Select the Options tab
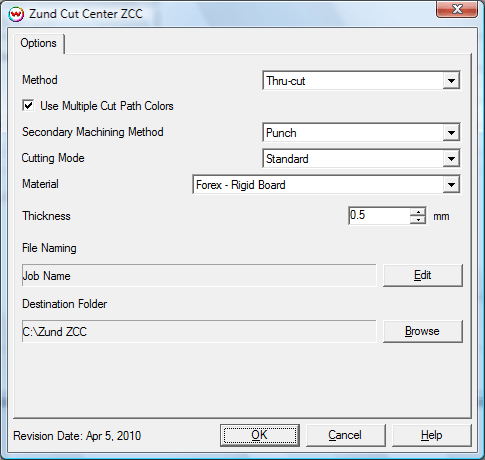 point(39,43)
